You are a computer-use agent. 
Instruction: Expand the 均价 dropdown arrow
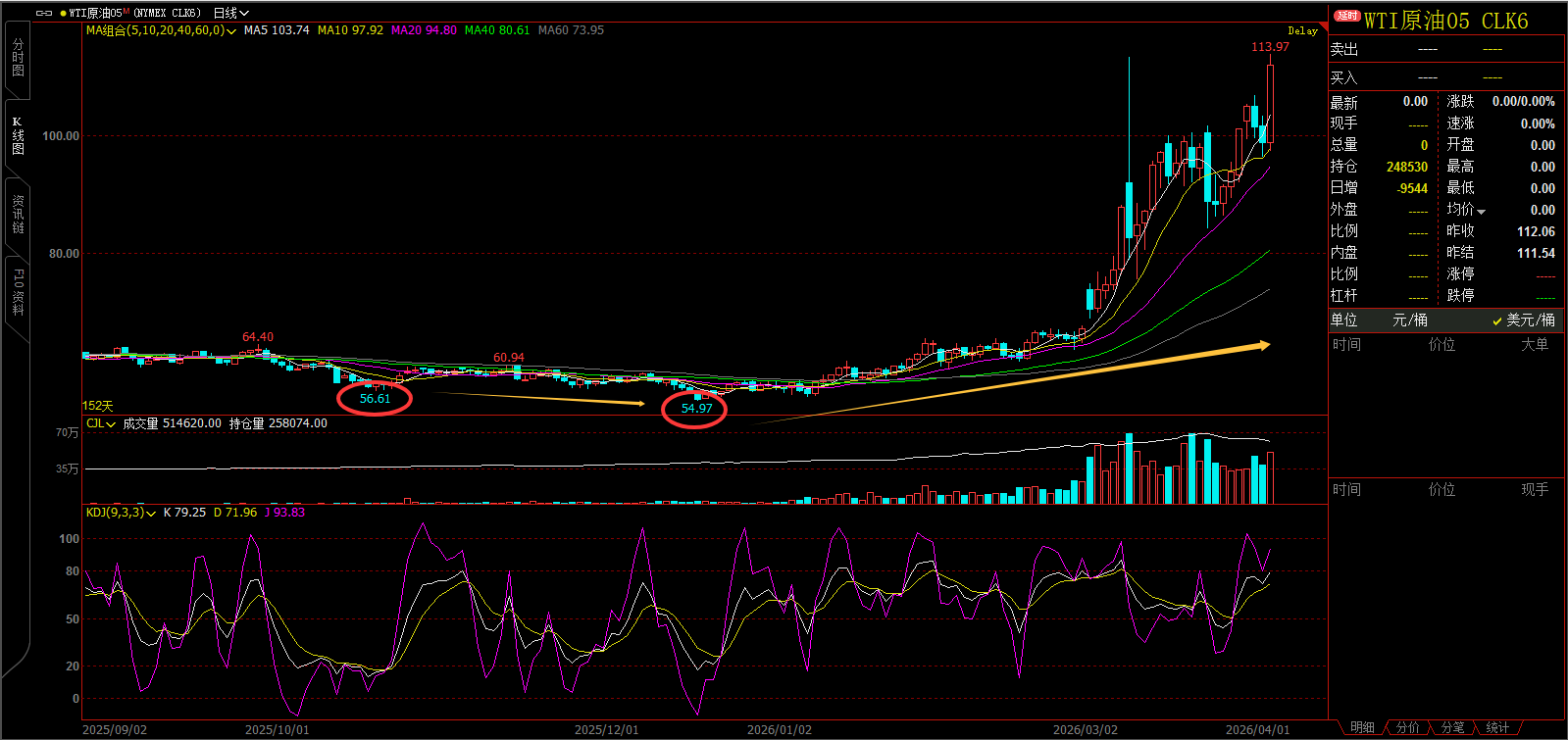click(1481, 211)
